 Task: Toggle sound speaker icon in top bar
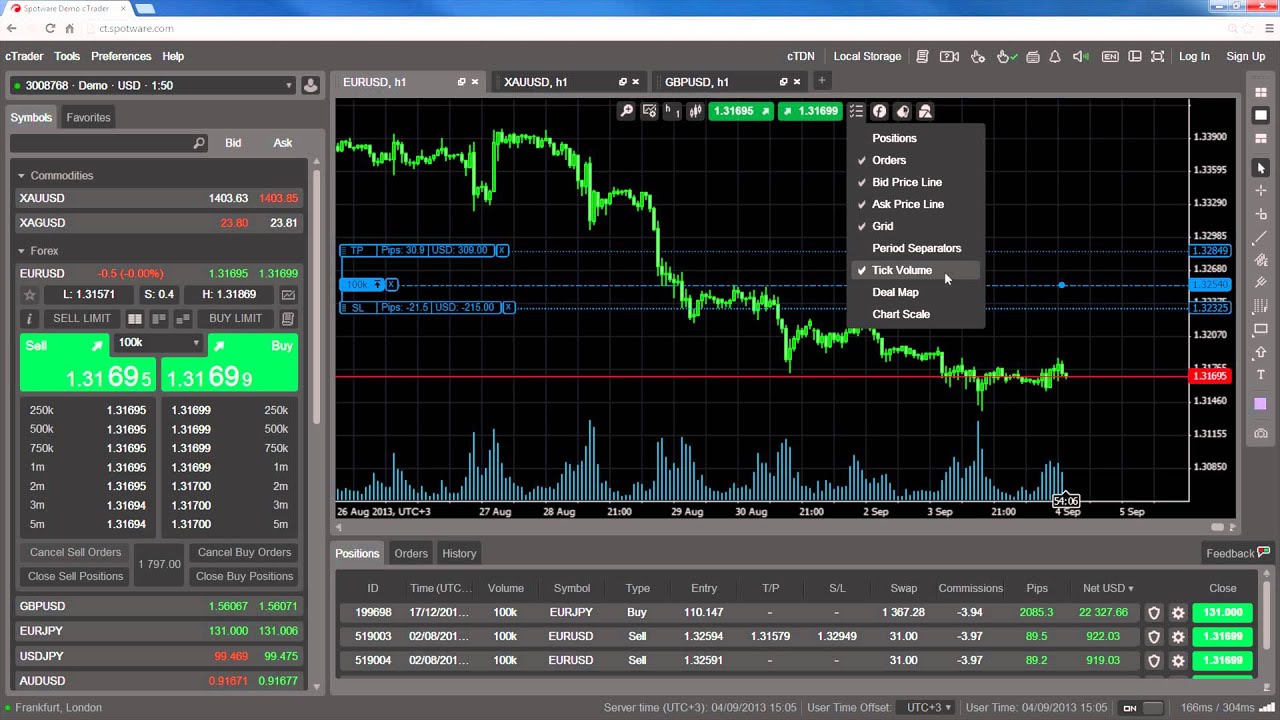pos(1081,56)
